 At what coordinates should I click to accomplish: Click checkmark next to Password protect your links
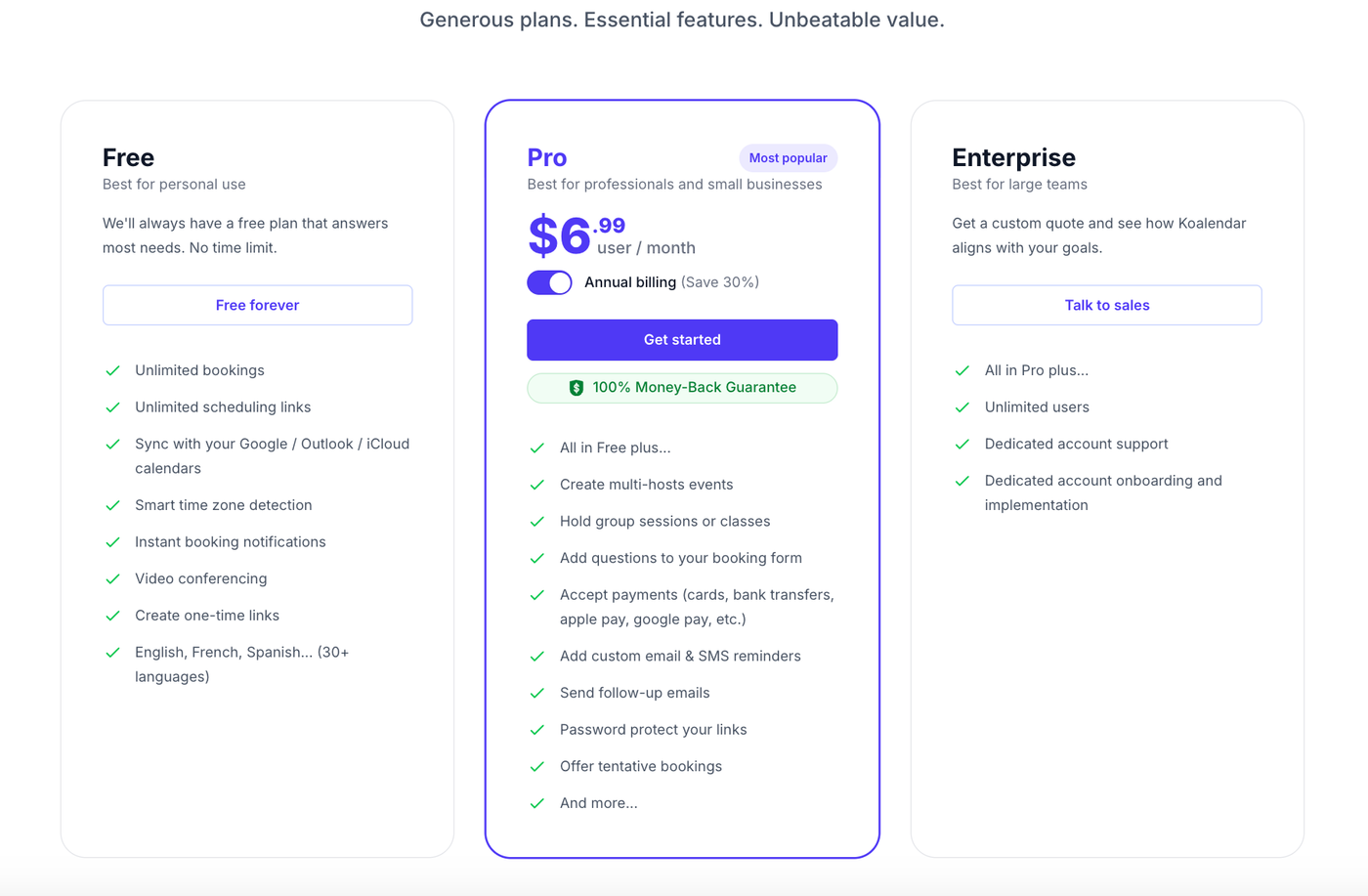point(537,731)
